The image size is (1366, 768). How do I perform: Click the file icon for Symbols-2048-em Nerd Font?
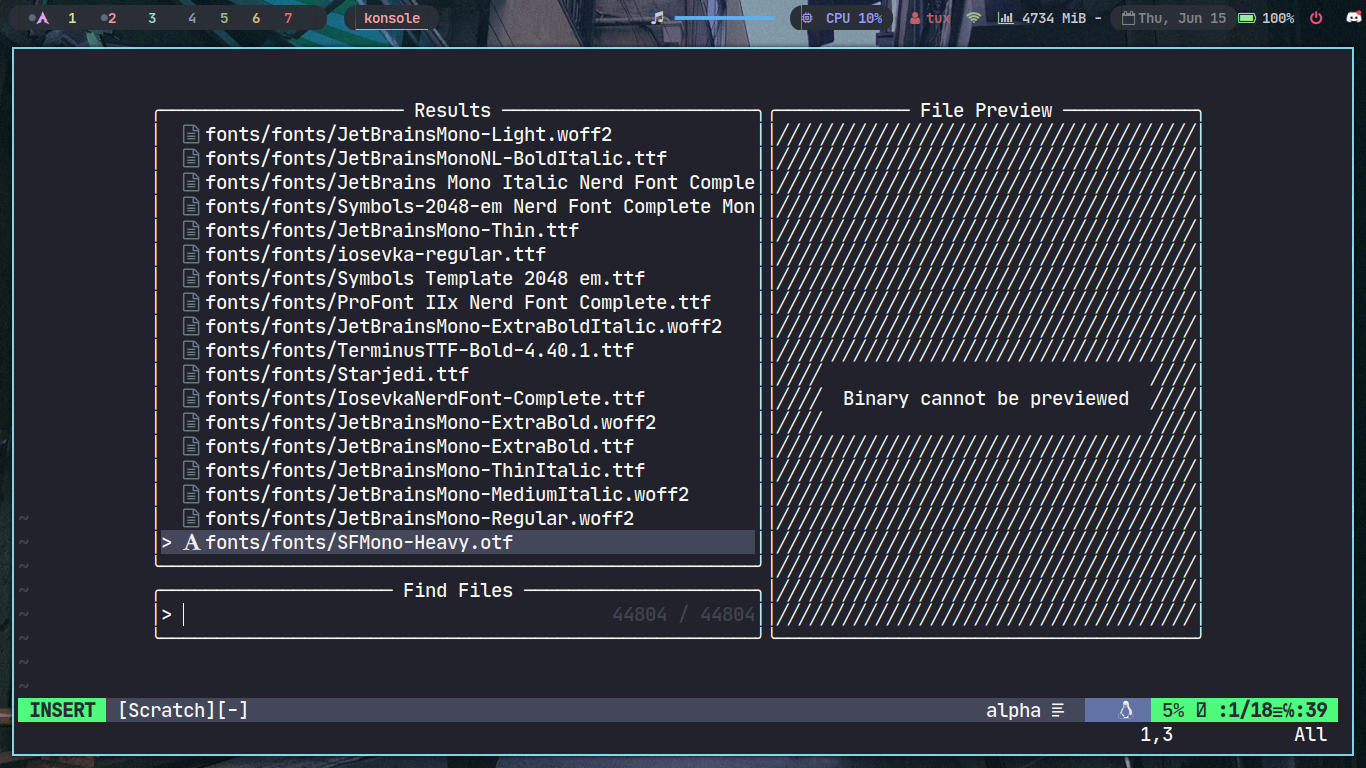click(x=191, y=206)
